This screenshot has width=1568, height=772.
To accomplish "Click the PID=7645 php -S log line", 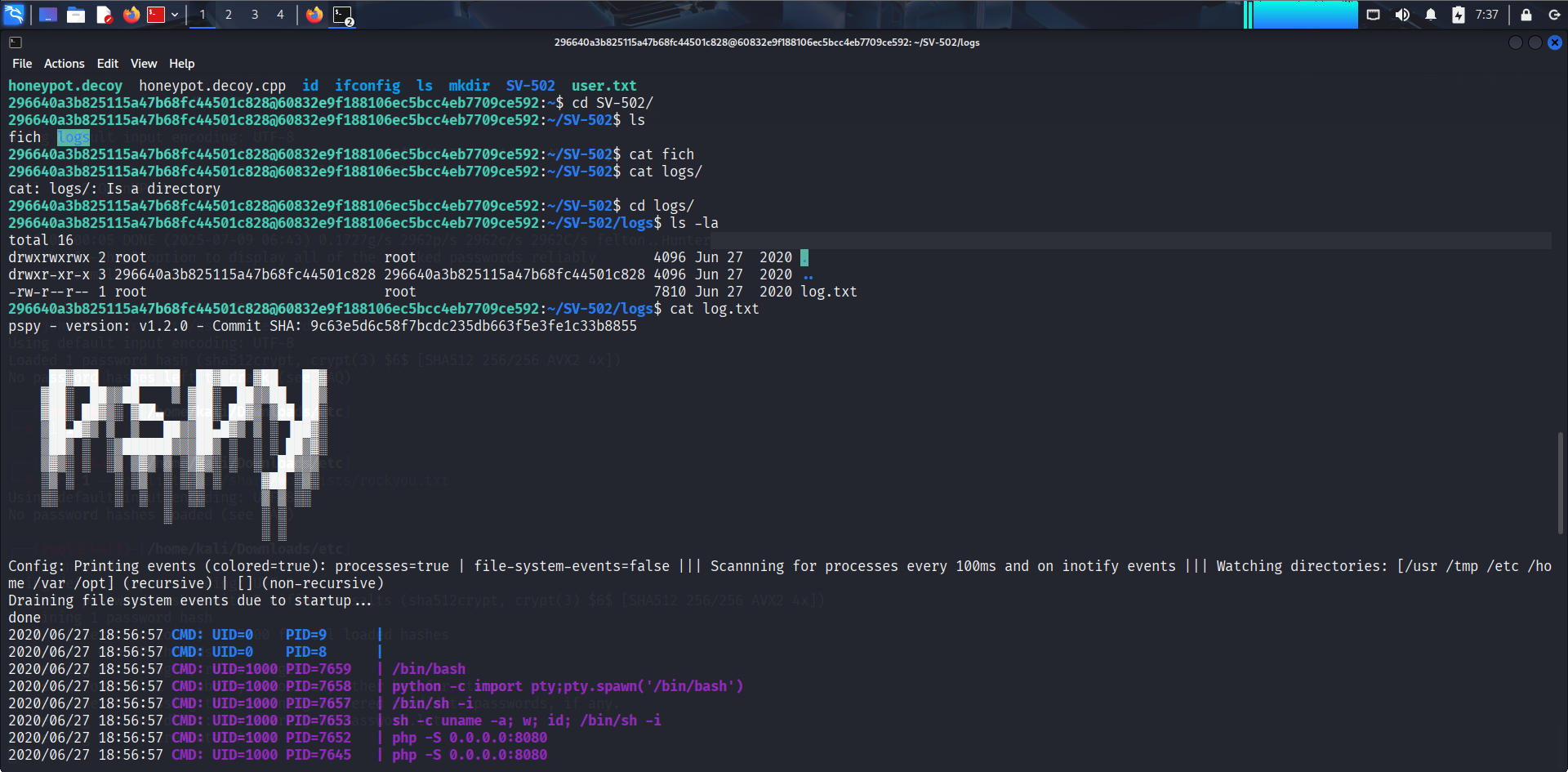I will (278, 755).
